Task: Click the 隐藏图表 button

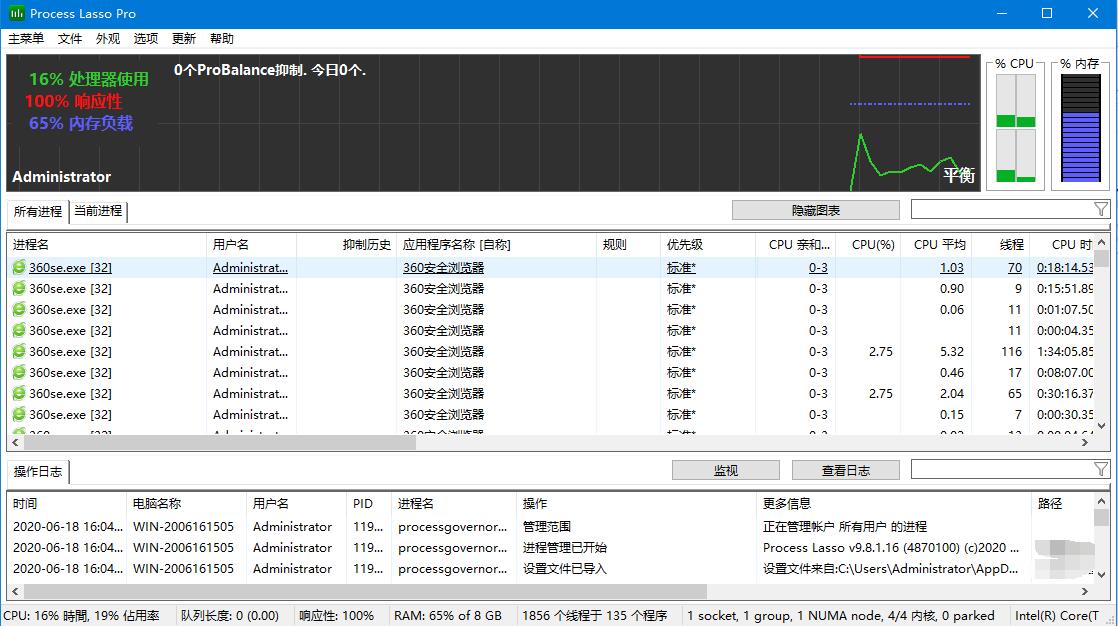Action: [x=816, y=210]
